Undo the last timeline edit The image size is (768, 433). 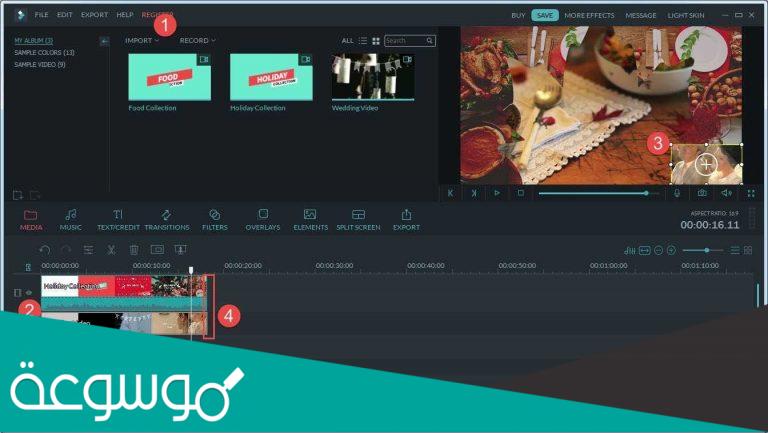(x=45, y=250)
